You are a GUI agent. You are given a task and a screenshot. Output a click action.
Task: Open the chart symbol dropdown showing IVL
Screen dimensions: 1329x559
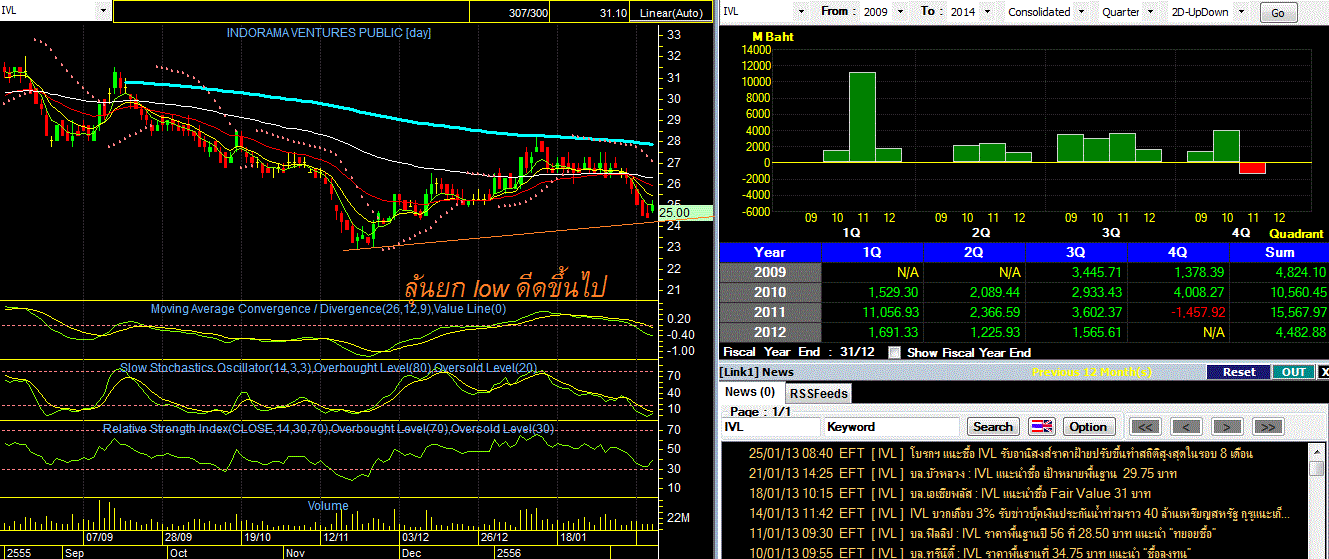(x=104, y=11)
